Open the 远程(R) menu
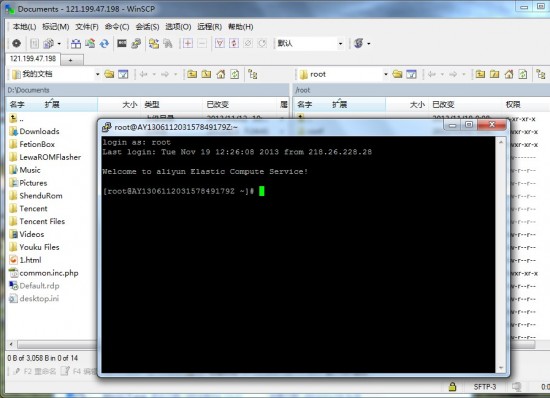The width and height of the screenshot is (550, 398). 209,27
